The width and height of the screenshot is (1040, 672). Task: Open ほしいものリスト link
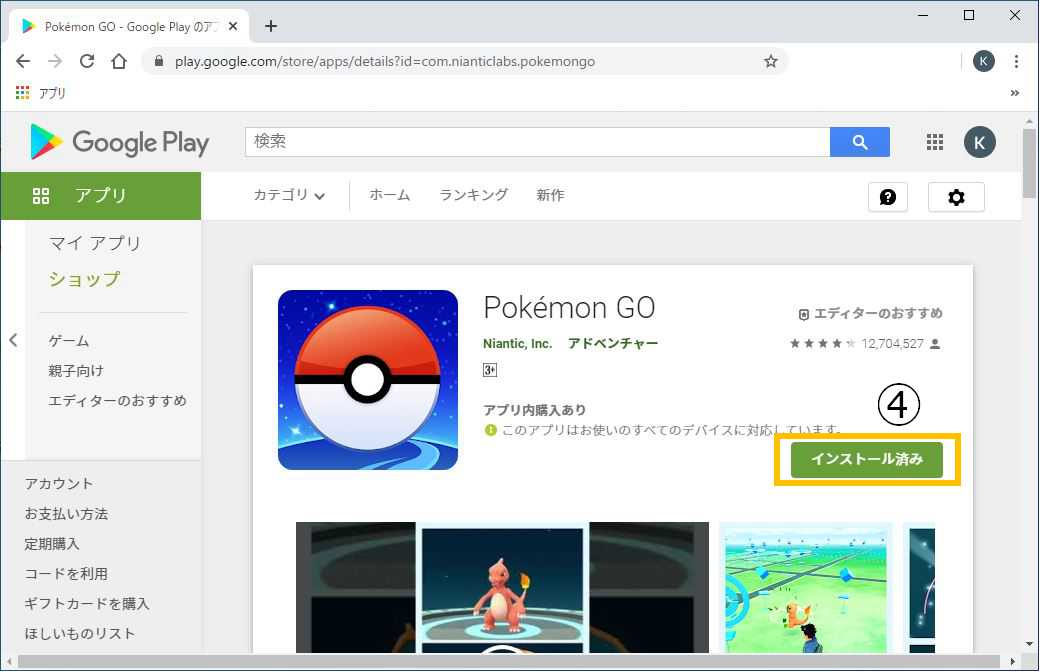pos(80,634)
